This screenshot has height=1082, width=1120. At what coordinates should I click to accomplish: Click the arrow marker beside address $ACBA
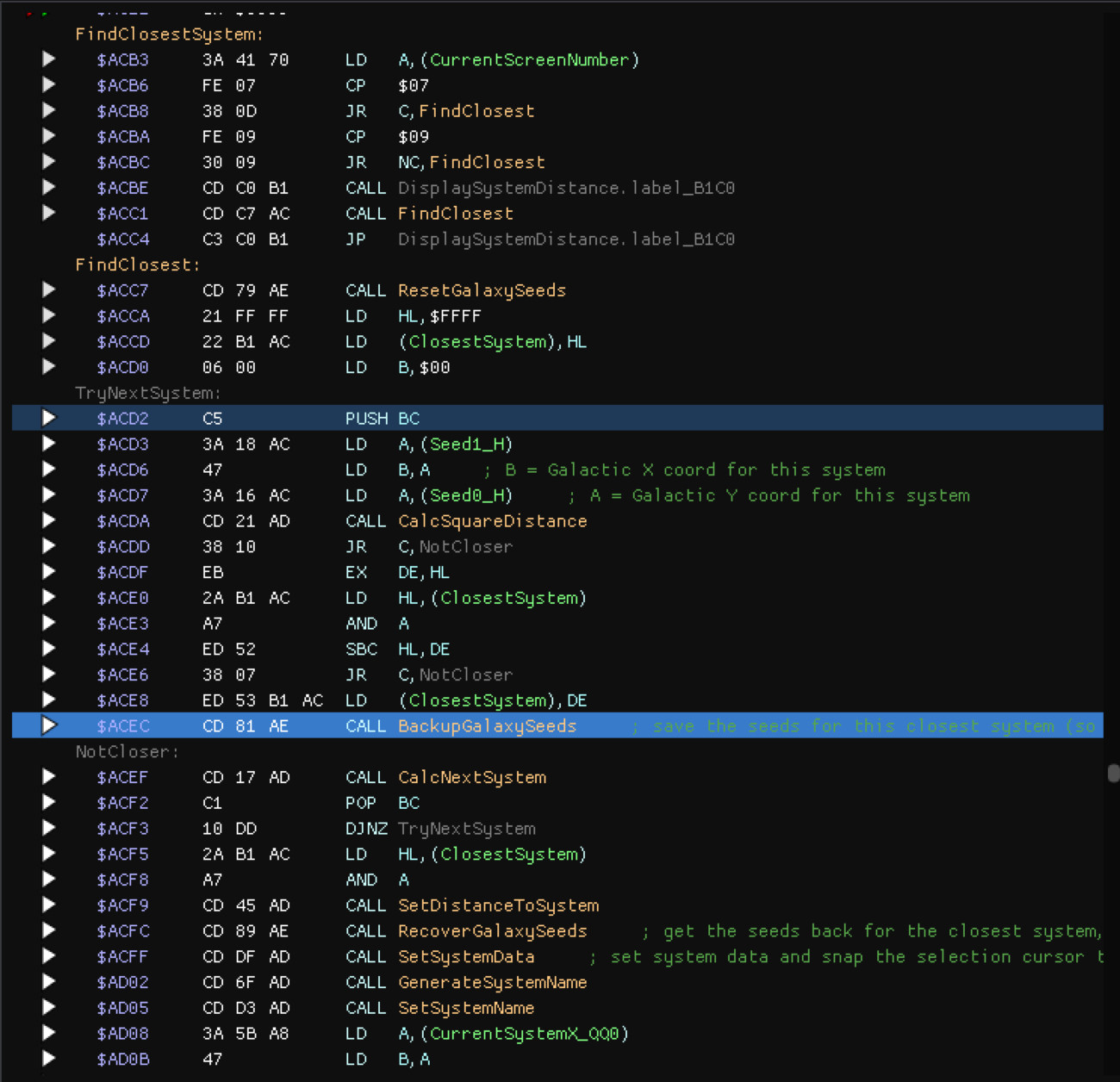[49, 136]
